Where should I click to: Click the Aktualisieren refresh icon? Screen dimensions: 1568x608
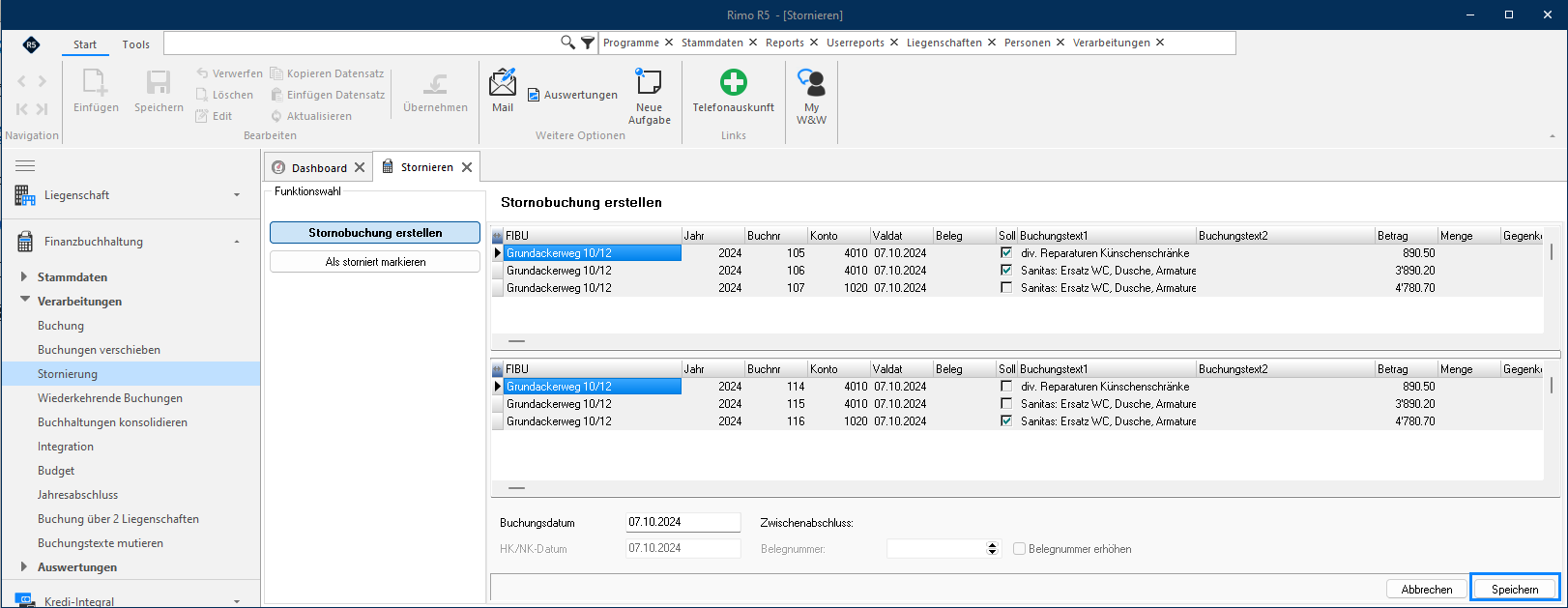point(276,116)
